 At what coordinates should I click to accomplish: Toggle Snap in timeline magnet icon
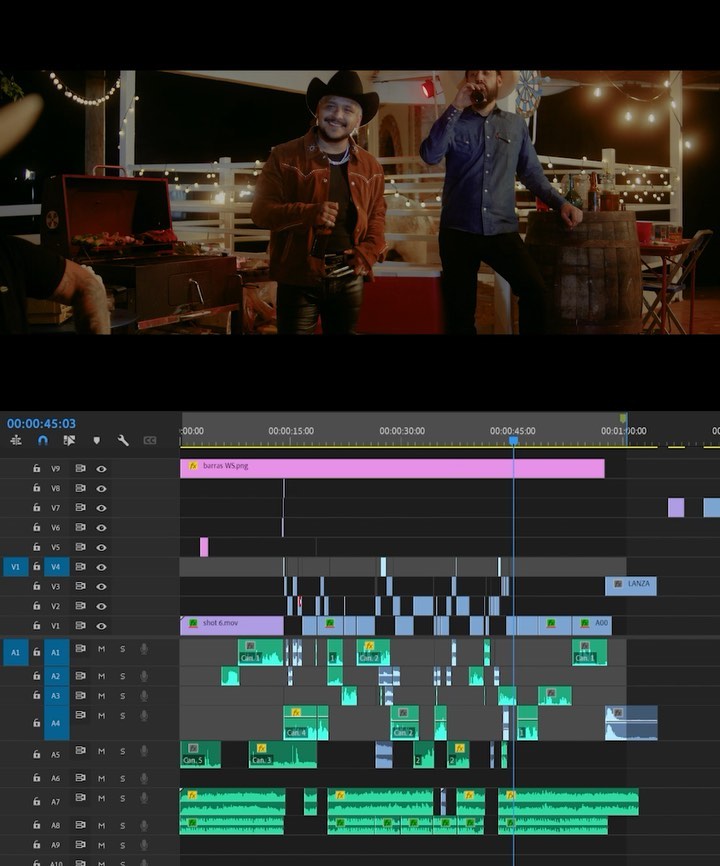pyautogui.click(x=42, y=440)
